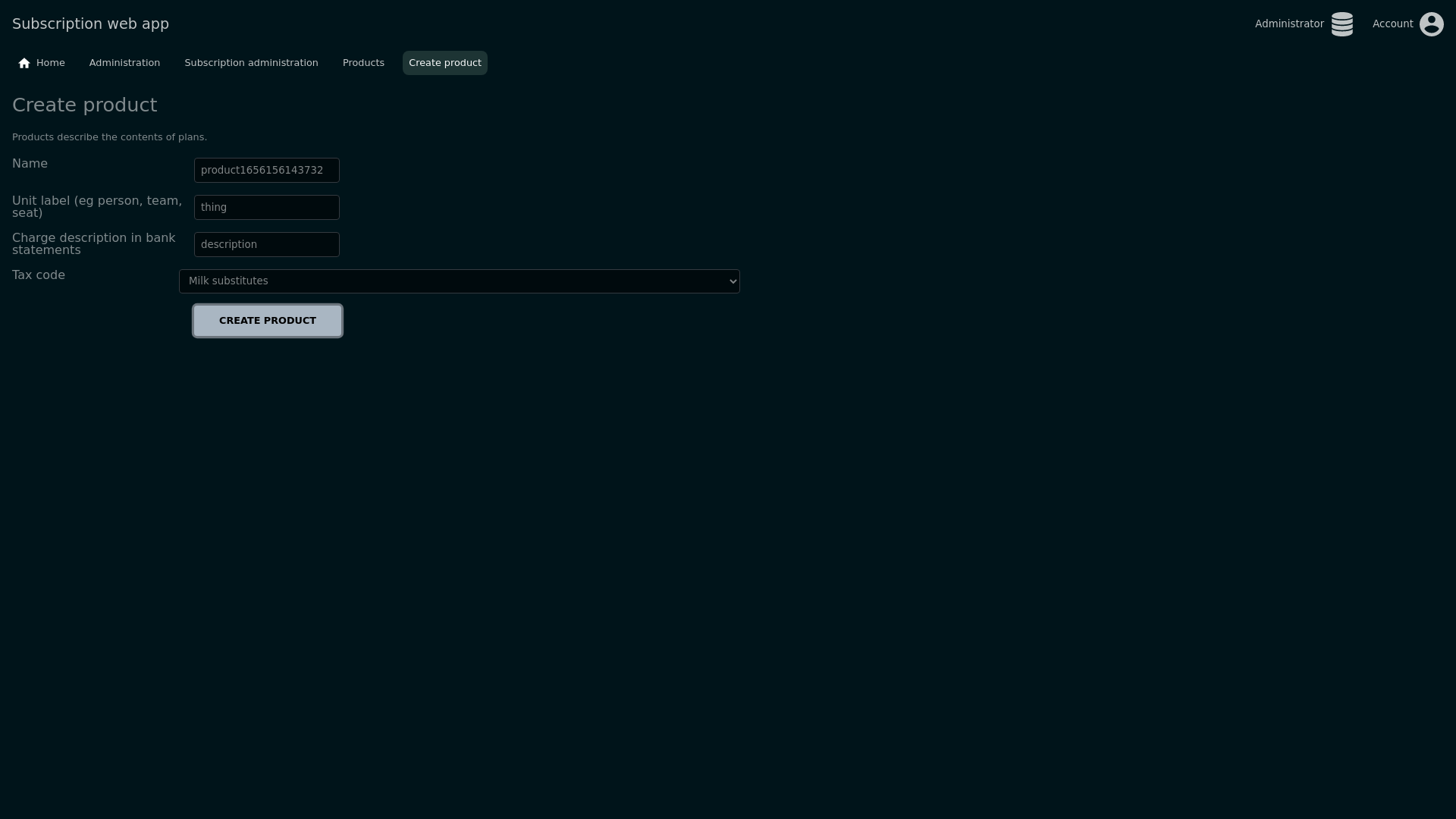This screenshot has height=819, width=1456.
Task: Click the Administrator text in header
Action: 1288,24
